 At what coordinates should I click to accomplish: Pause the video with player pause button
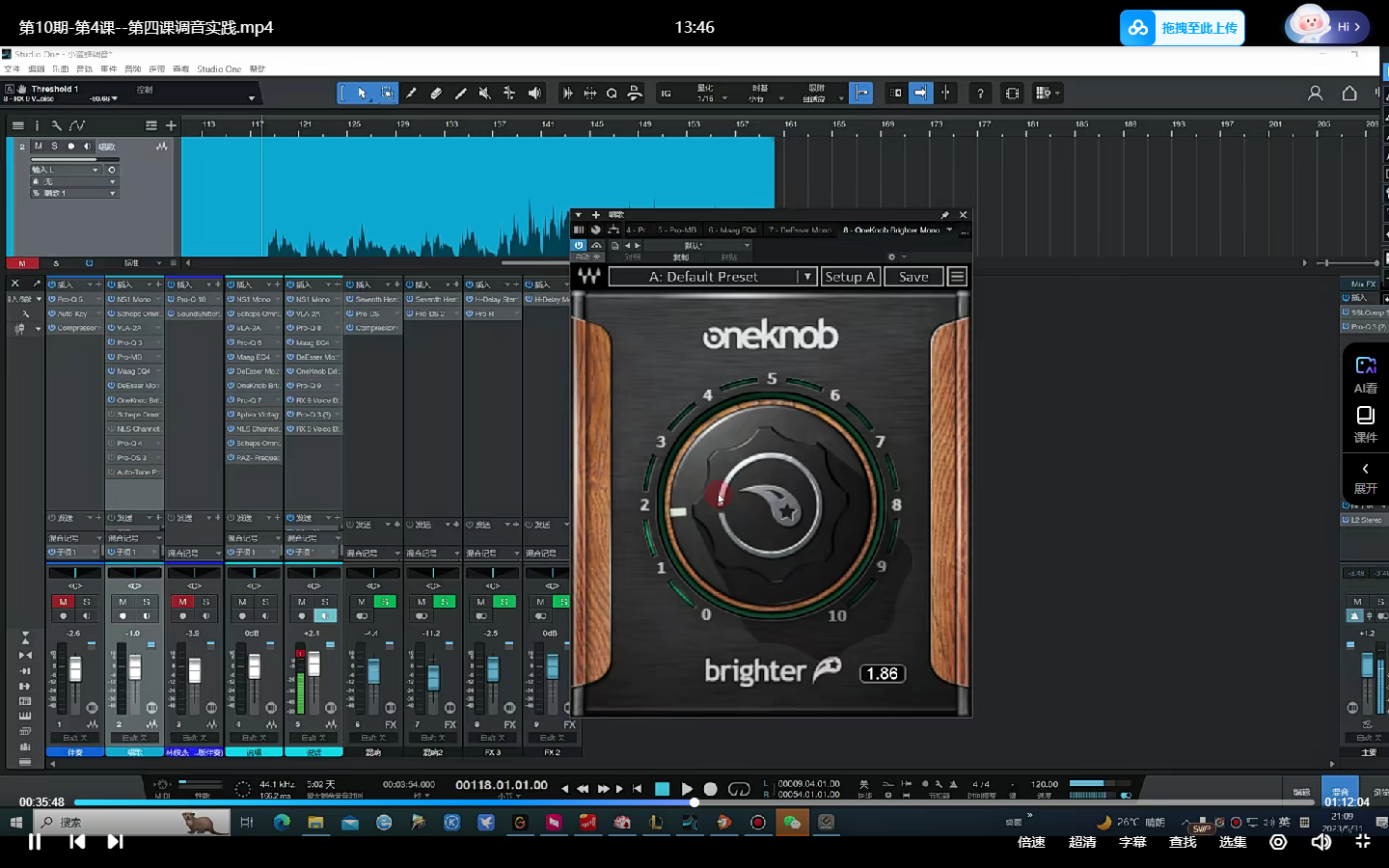[x=35, y=842]
